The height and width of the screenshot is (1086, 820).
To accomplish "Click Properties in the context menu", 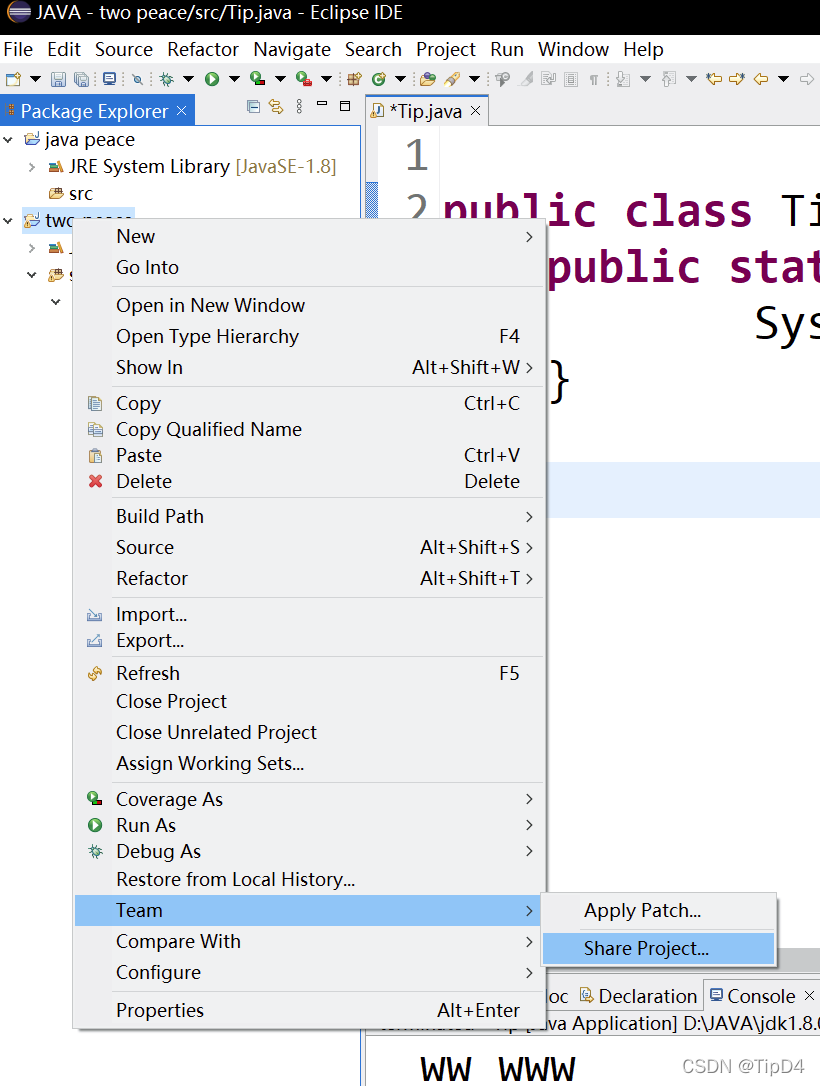I will (308, 1011).
